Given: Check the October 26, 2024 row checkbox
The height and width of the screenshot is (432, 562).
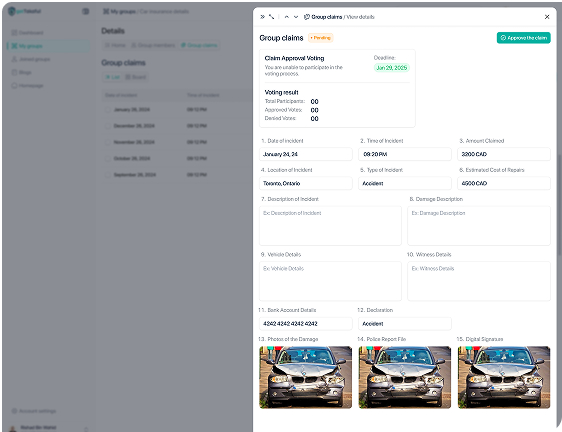Looking at the screenshot, I should click(x=108, y=158).
